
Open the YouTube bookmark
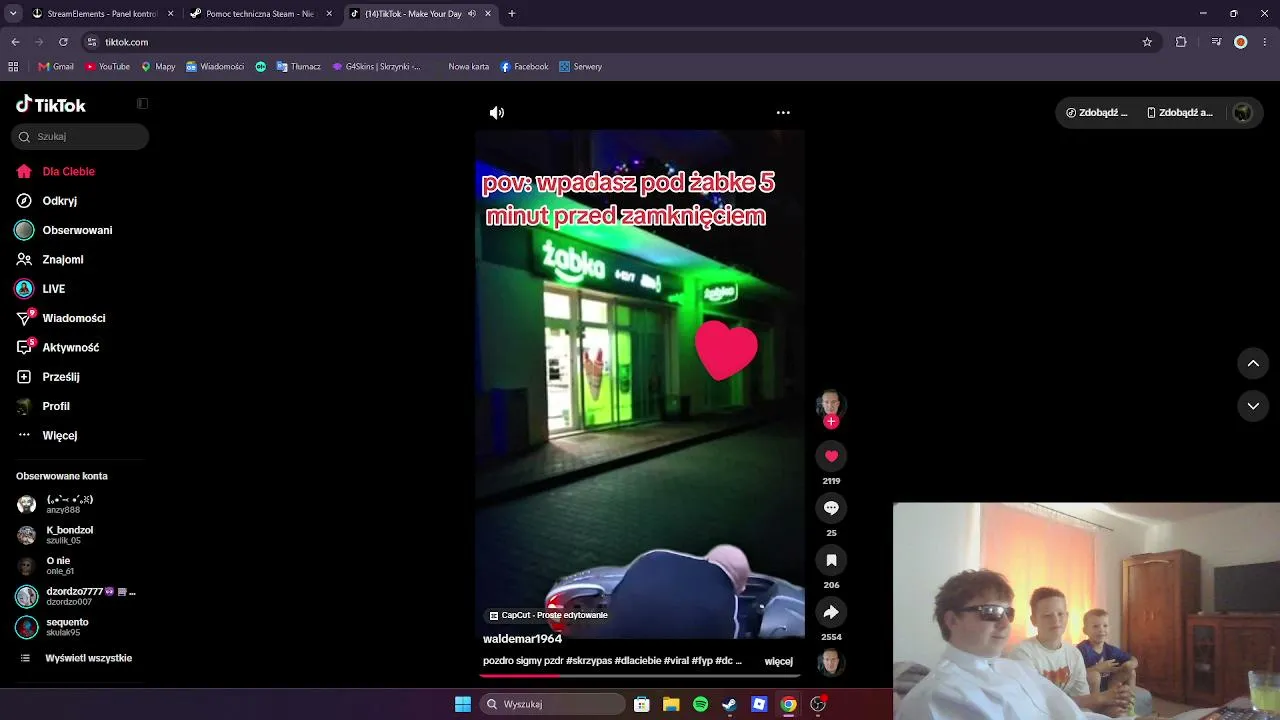tap(108, 67)
